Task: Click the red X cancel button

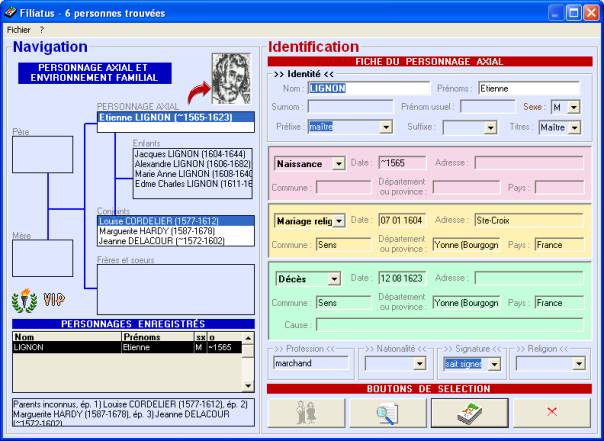Action: (551, 412)
